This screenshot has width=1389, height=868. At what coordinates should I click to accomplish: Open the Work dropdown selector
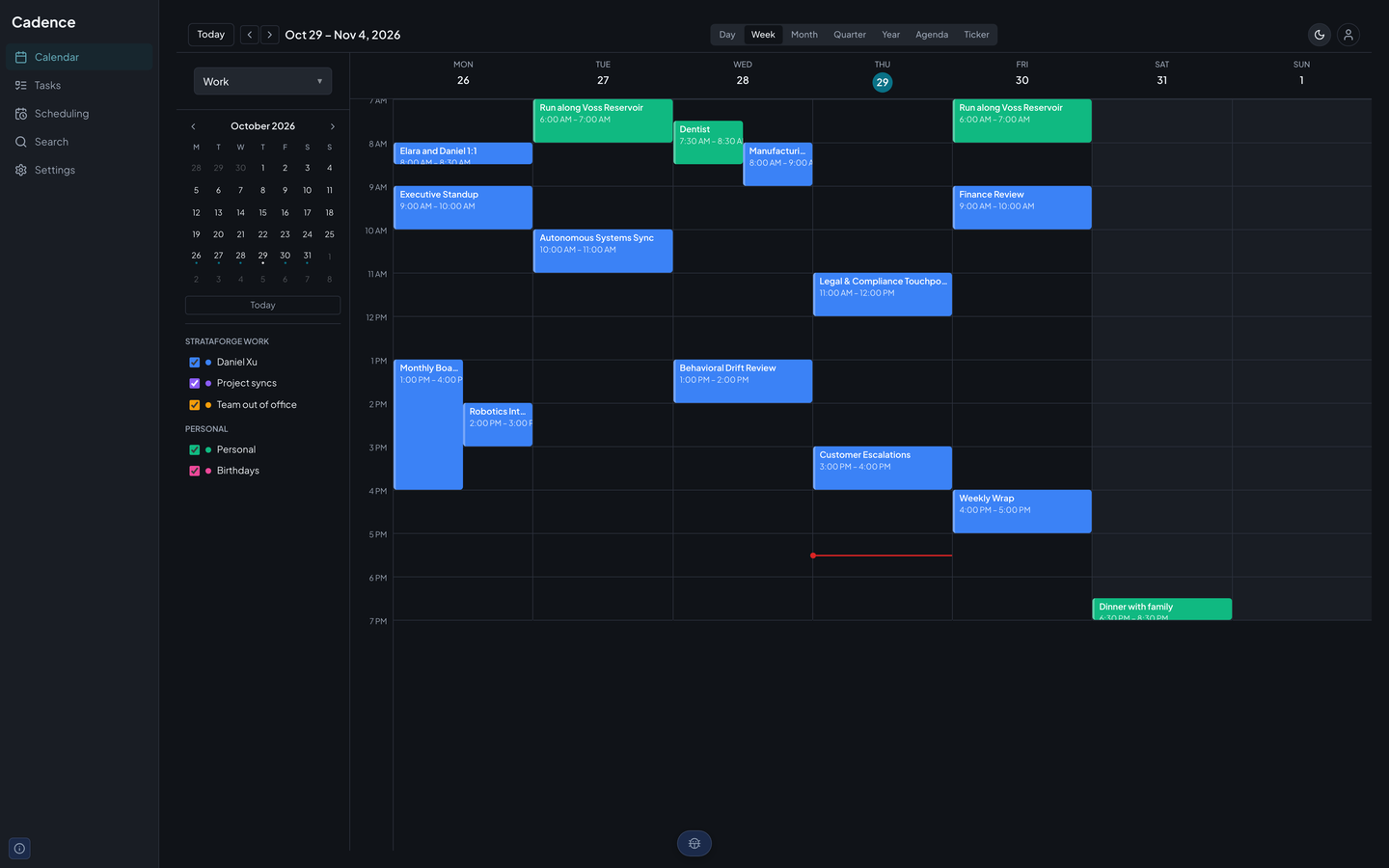coord(262,81)
